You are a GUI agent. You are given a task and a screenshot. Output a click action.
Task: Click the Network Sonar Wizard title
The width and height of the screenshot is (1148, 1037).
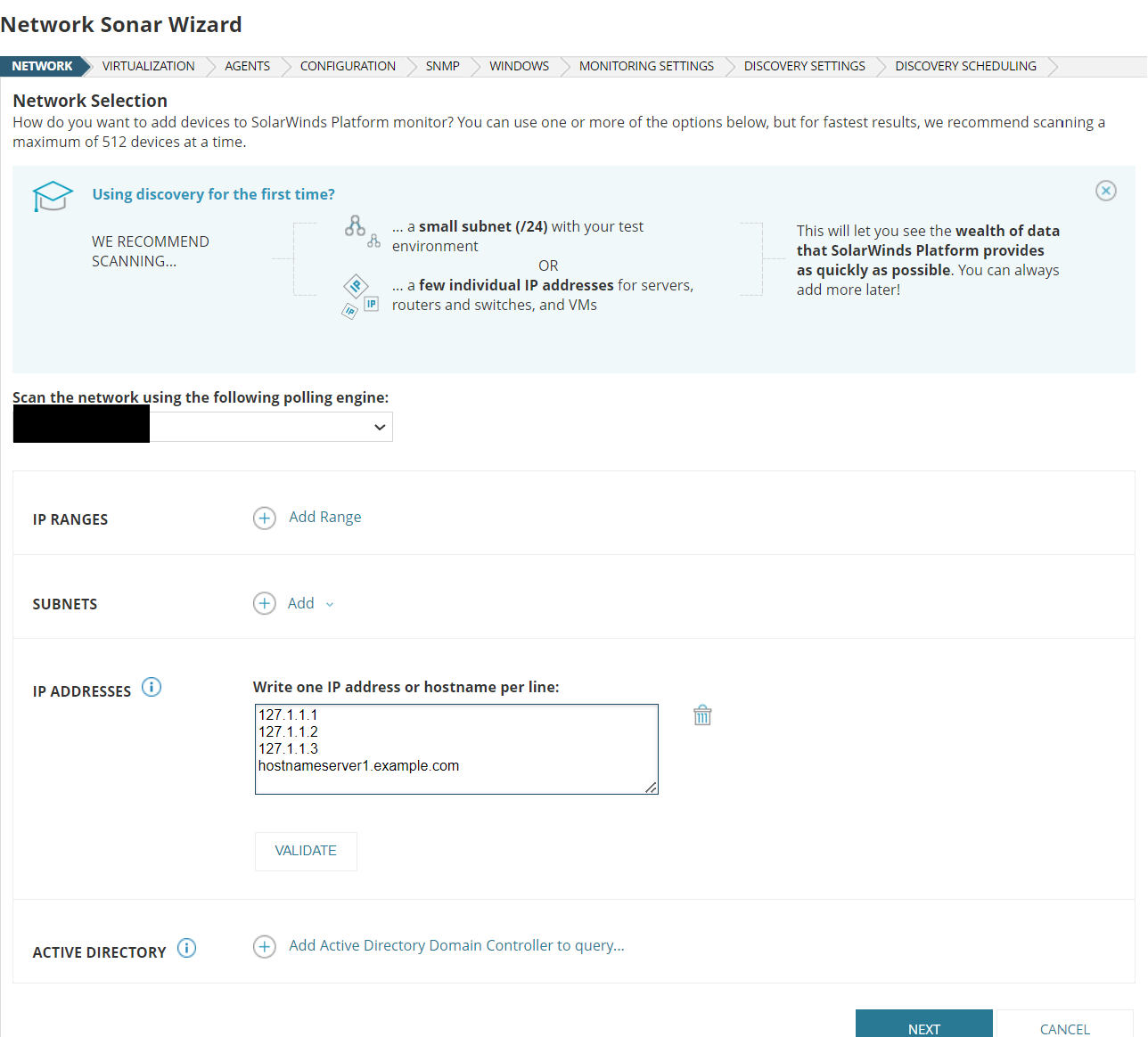pos(121,25)
